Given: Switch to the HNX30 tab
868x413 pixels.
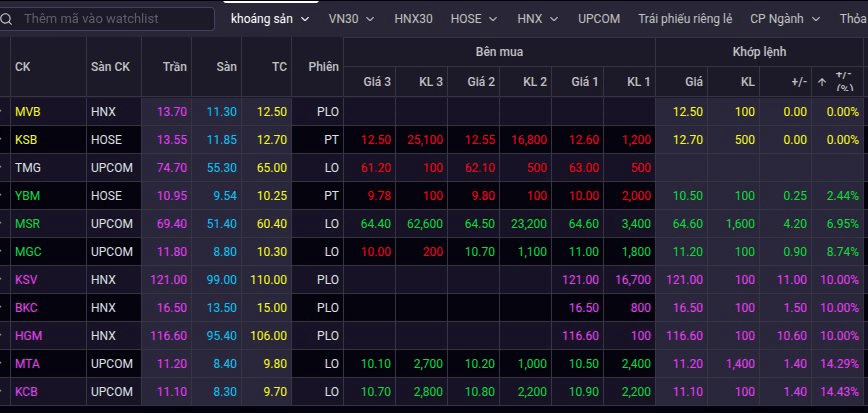Looking at the screenshot, I should tap(413, 19).
